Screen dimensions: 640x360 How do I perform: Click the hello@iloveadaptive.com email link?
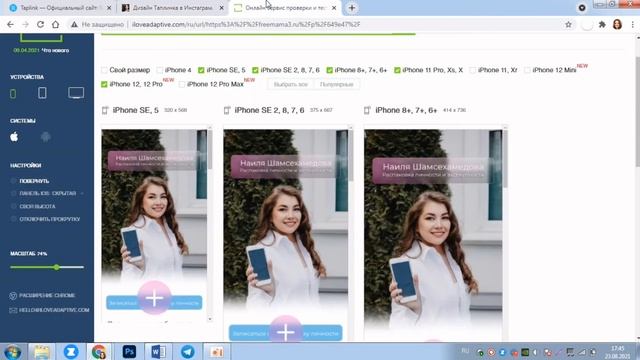point(49,310)
